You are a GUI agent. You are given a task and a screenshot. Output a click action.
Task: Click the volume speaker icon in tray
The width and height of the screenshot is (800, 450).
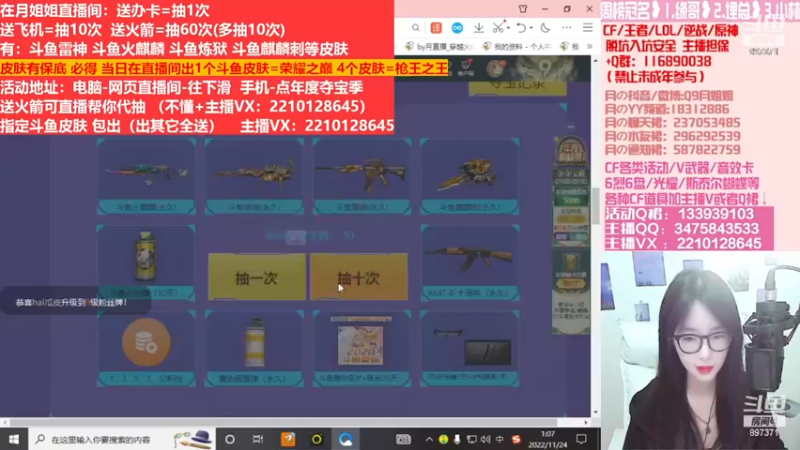[486, 439]
